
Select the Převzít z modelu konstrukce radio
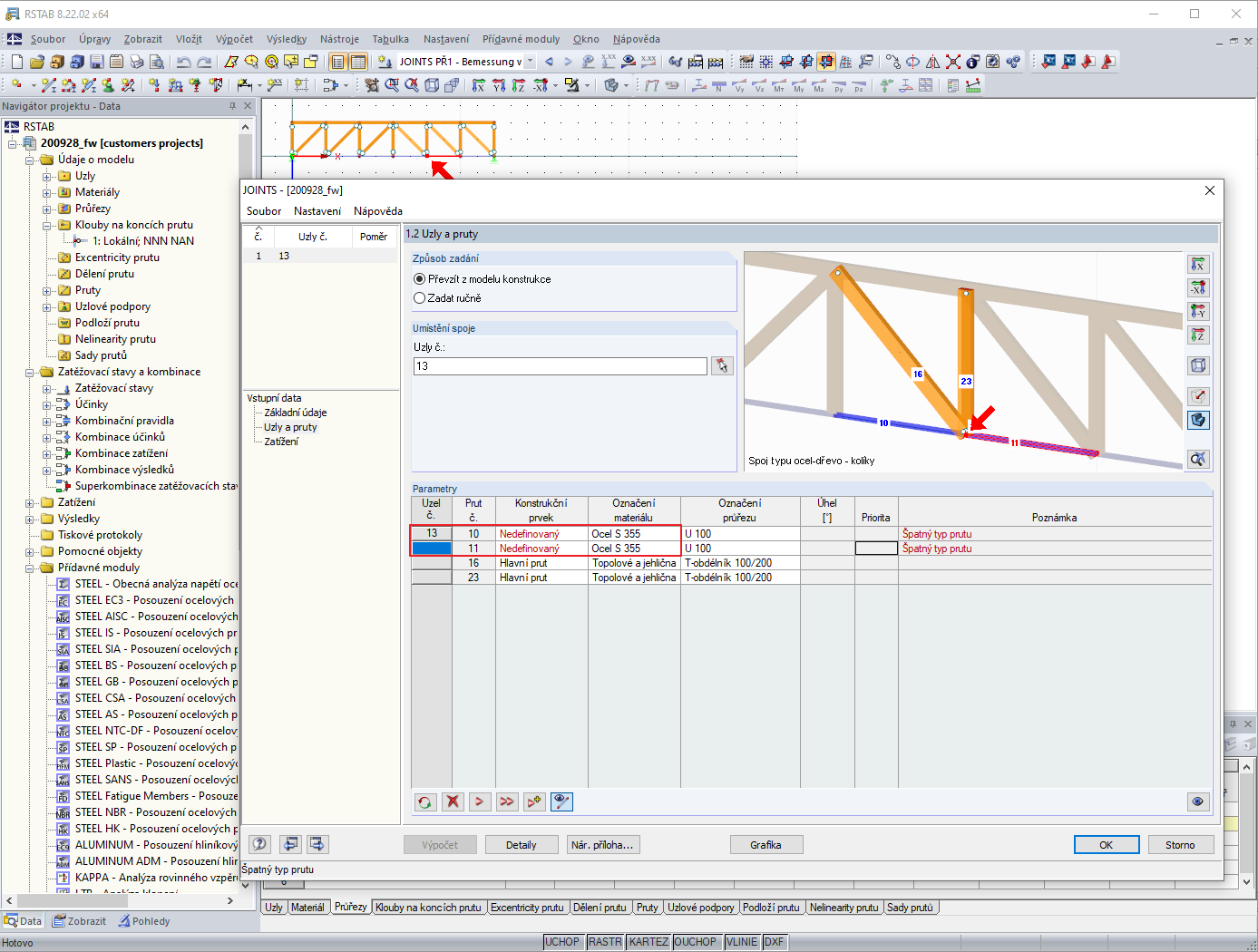(x=419, y=279)
